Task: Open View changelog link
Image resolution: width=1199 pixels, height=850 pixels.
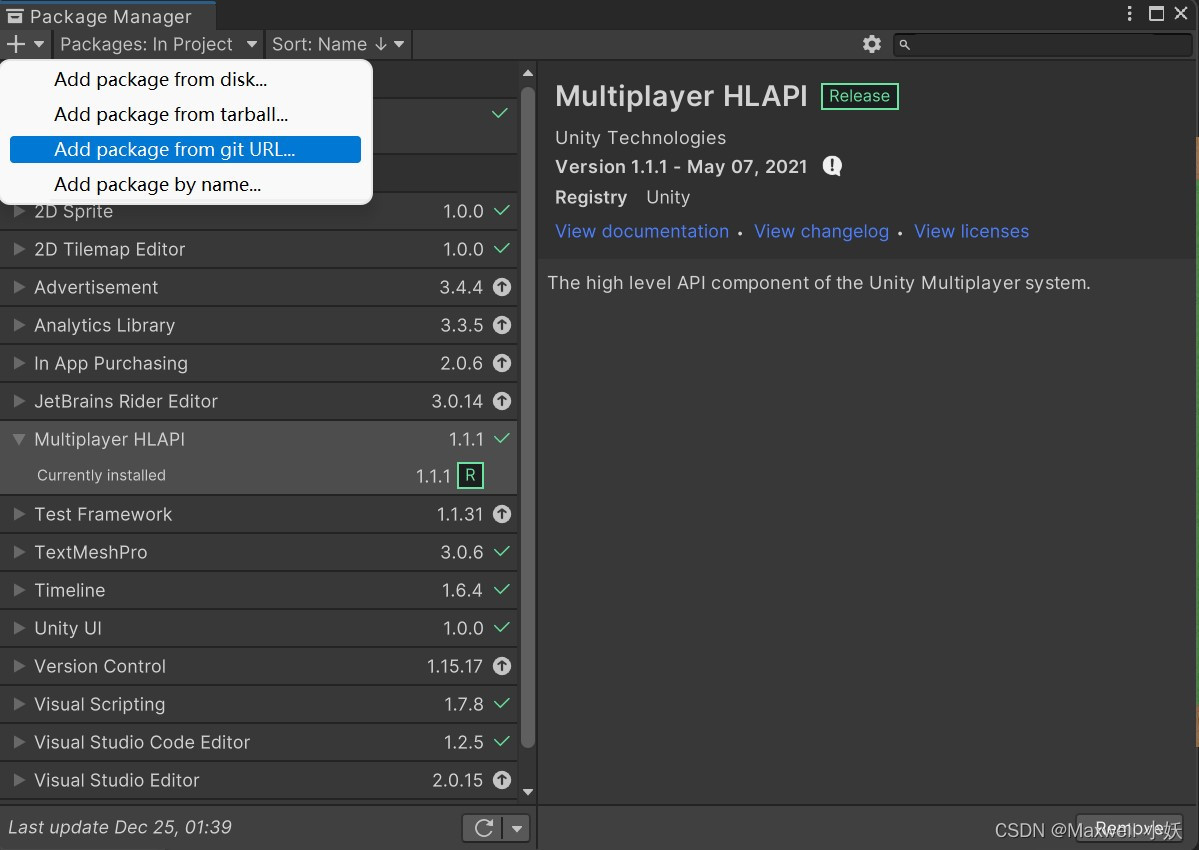Action: pos(821,232)
